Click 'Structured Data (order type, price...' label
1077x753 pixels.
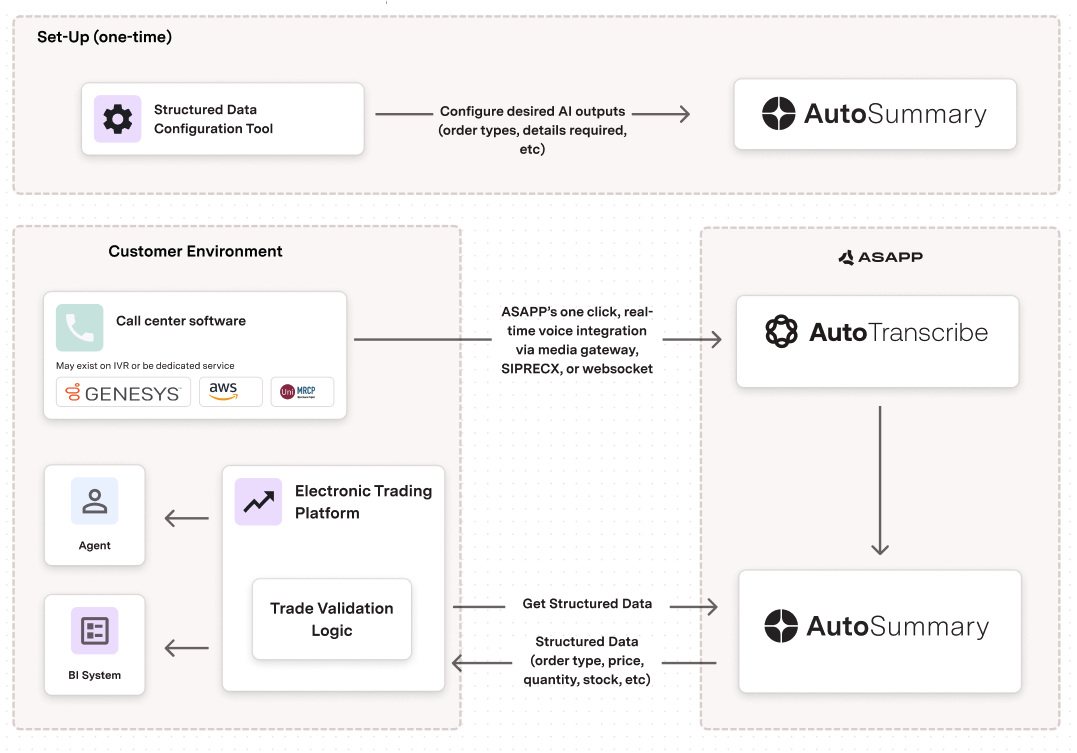coord(587,660)
